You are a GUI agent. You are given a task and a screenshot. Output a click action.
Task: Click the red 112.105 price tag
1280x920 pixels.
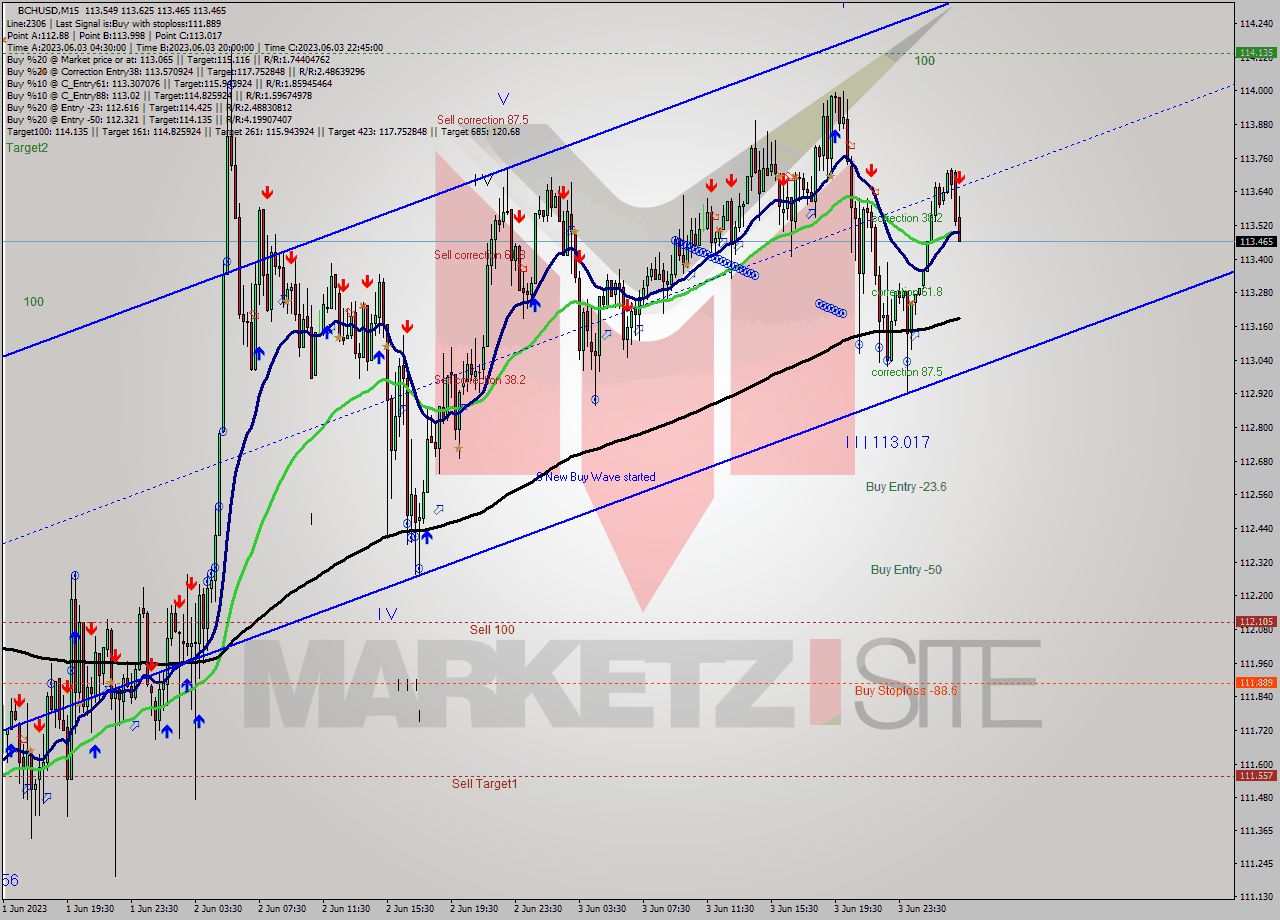point(1255,621)
